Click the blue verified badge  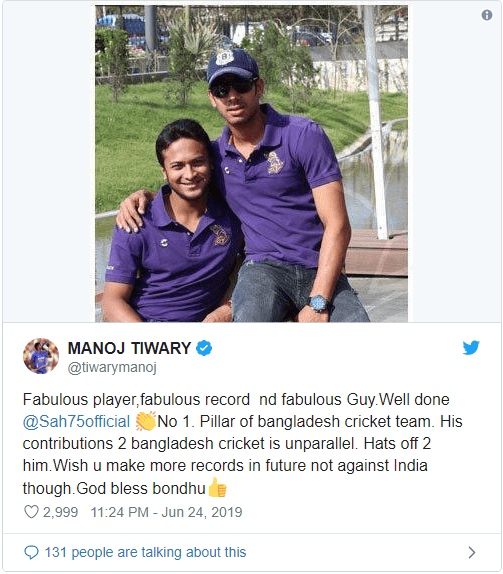pos(204,348)
